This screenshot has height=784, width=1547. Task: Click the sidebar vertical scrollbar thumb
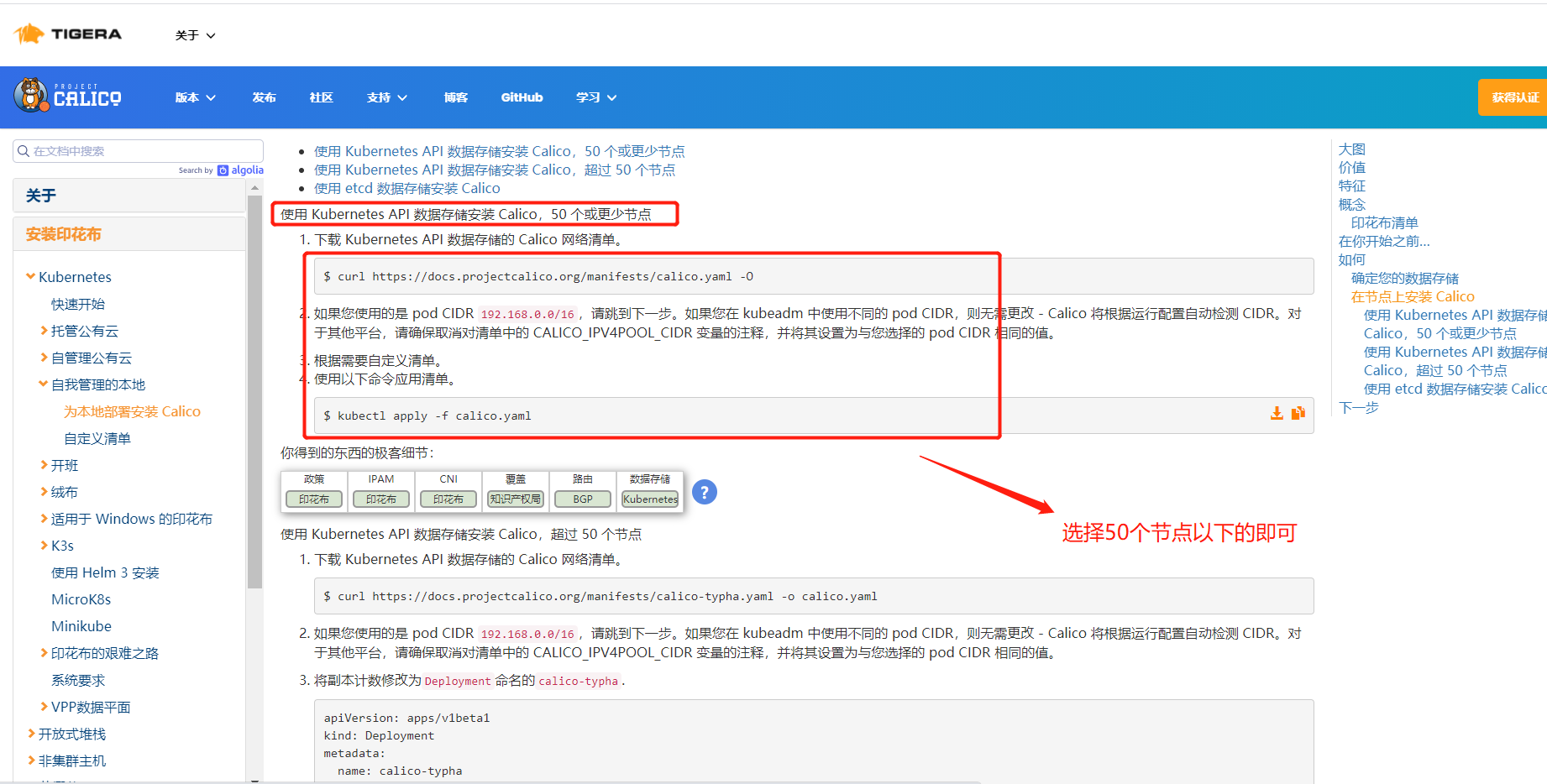(254, 391)
